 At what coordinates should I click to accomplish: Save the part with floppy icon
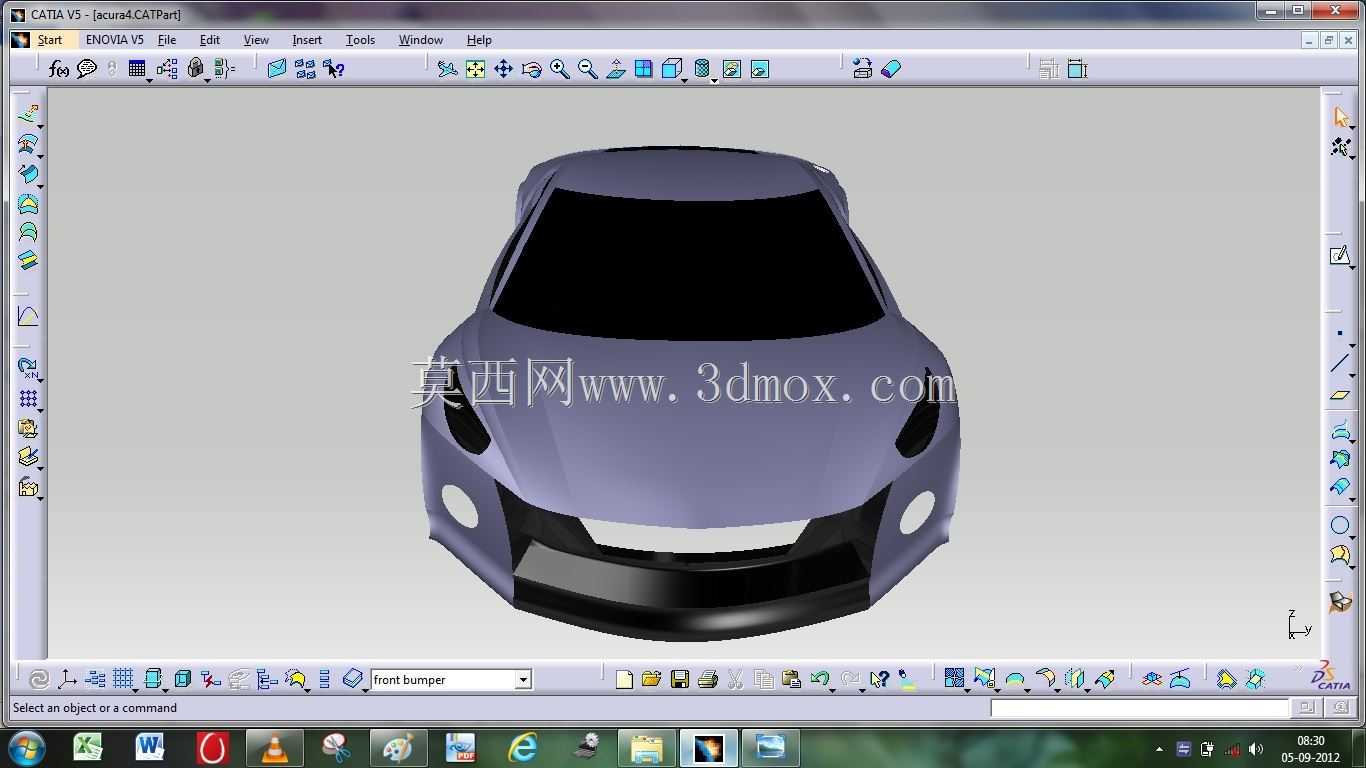[680, 680]
